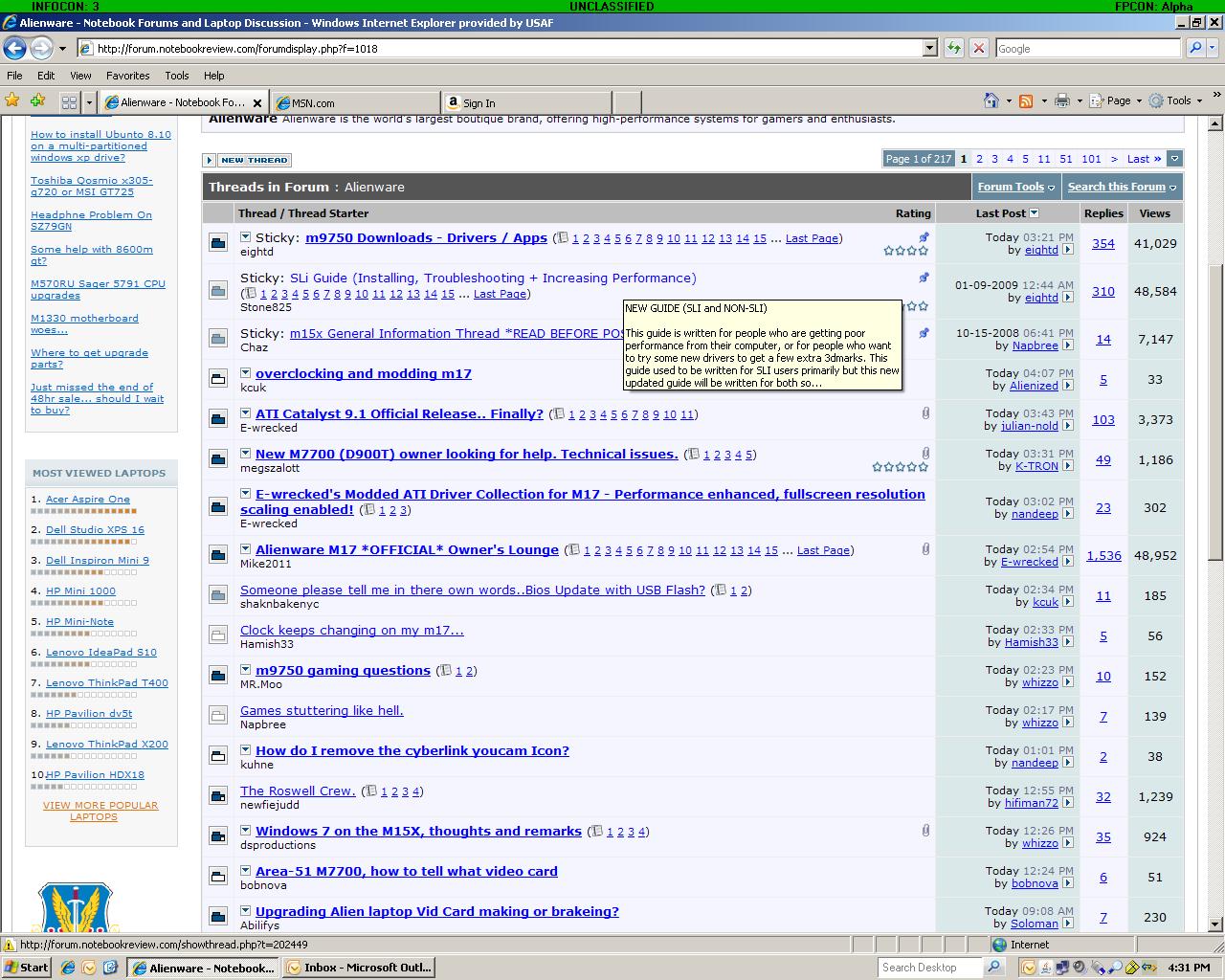The image size is (1225, 980).
Task: Open the Page menu dropdown
Action: tap(1138, 100)
